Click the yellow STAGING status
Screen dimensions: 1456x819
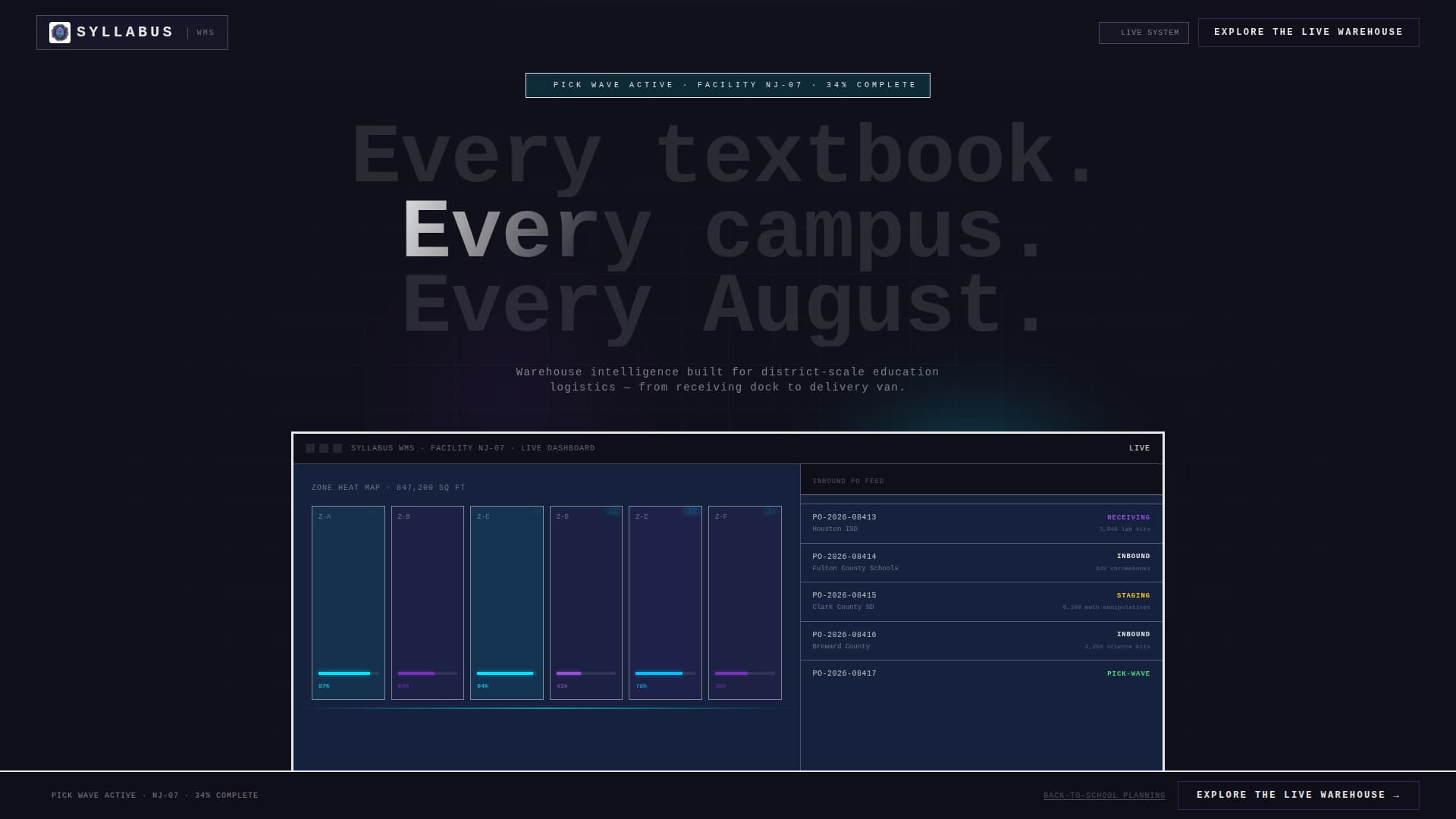point(1133,595)
